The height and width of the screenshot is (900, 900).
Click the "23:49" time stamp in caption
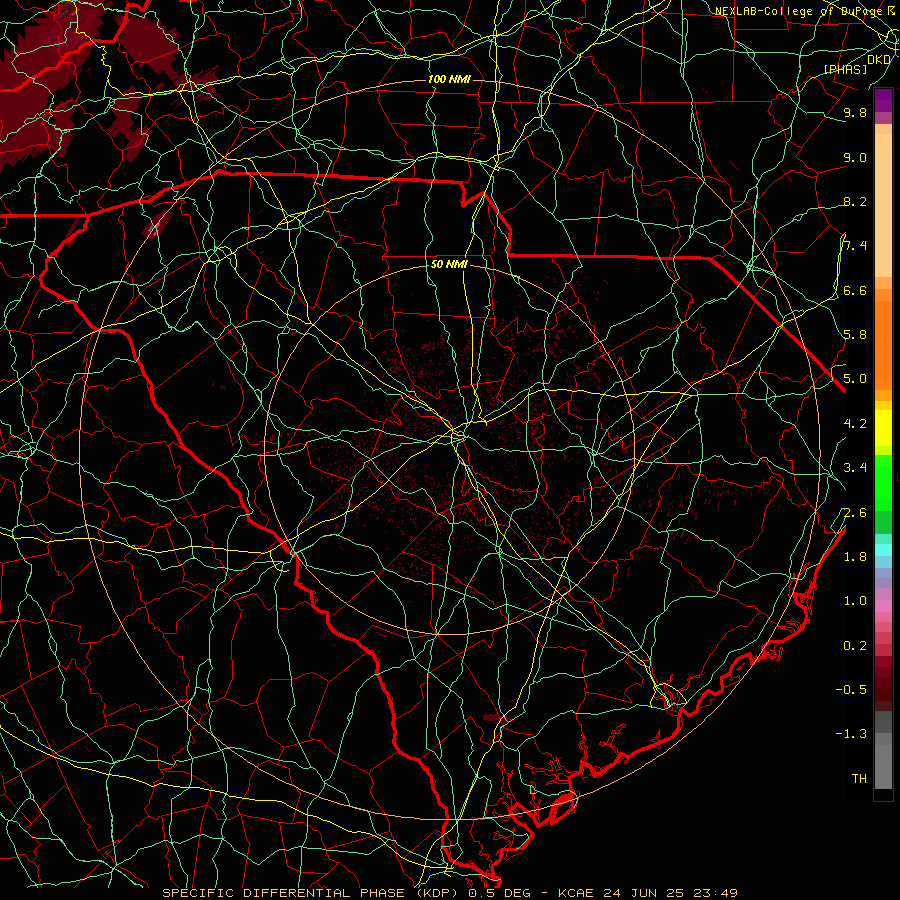(x=715, y=893)
